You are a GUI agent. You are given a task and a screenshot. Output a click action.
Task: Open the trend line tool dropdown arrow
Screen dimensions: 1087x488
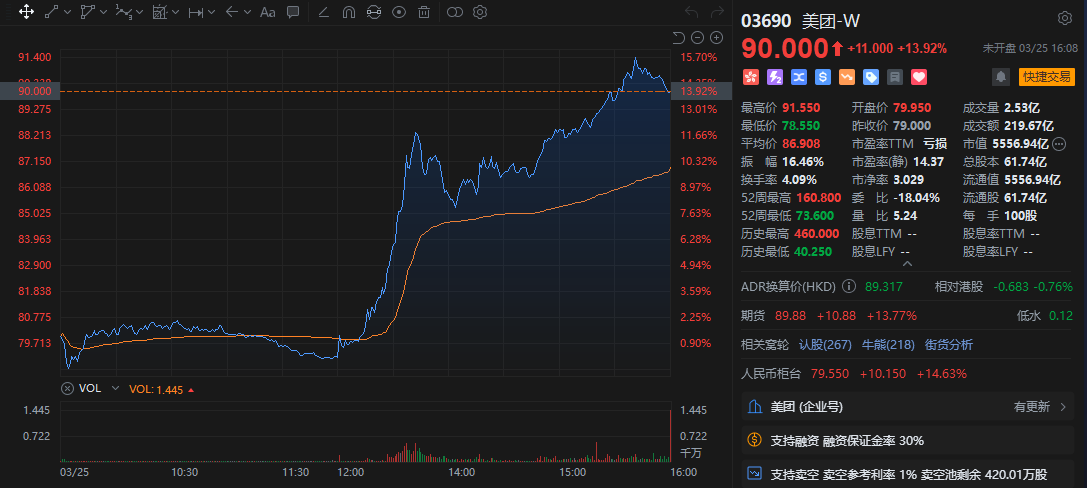pos(66,12)
